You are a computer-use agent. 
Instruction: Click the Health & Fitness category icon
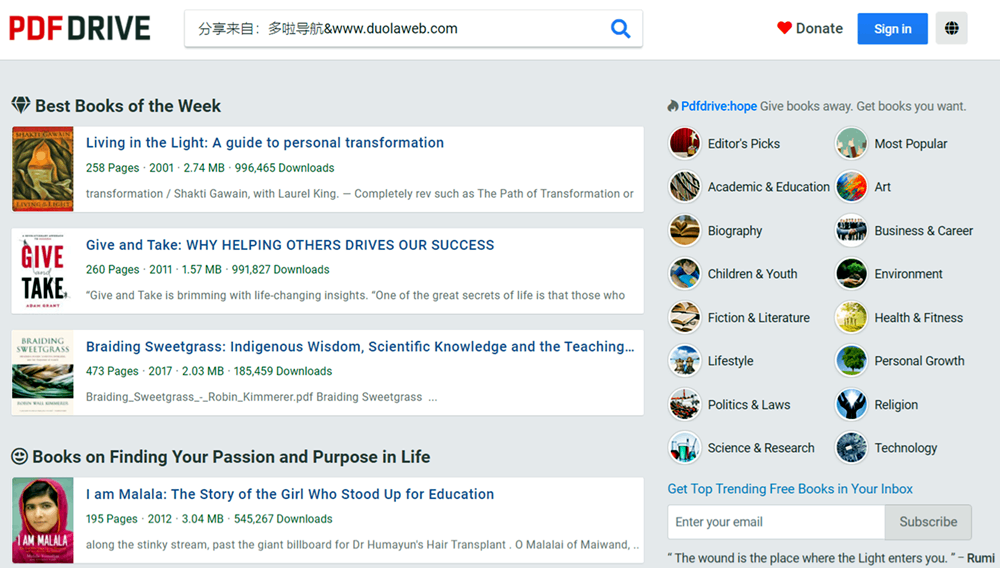click(x=851, y=317)
